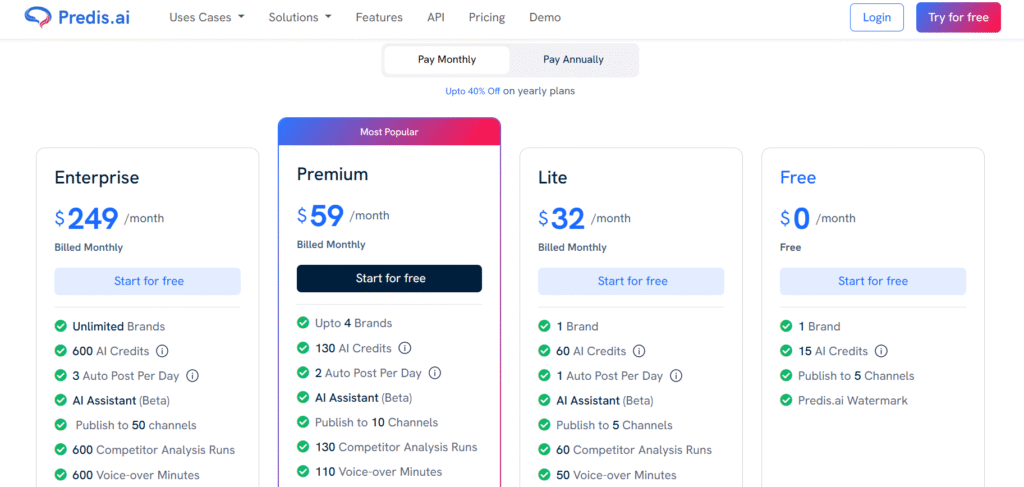Open the Demo page
Image resolution: width=1024 pixels, height=487 pixels.
click(545, 18)
